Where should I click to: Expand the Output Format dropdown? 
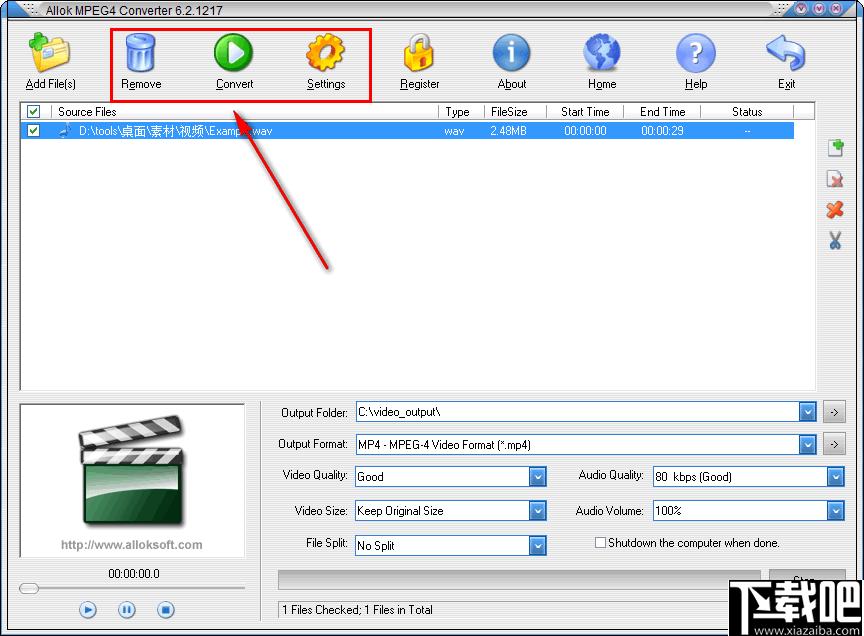[x=807, y=444]
